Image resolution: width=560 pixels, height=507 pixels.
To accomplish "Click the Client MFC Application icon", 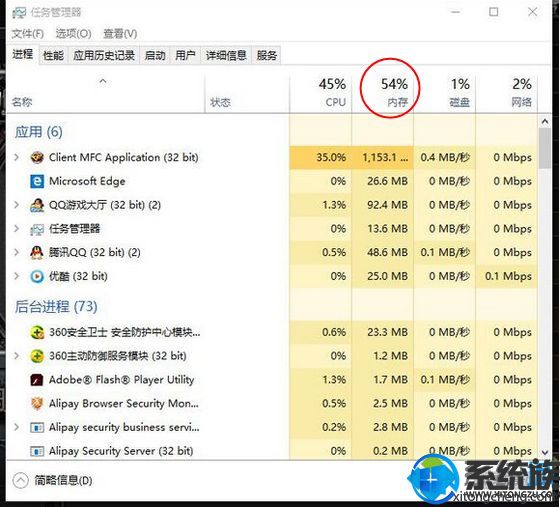I will point(37,157).
